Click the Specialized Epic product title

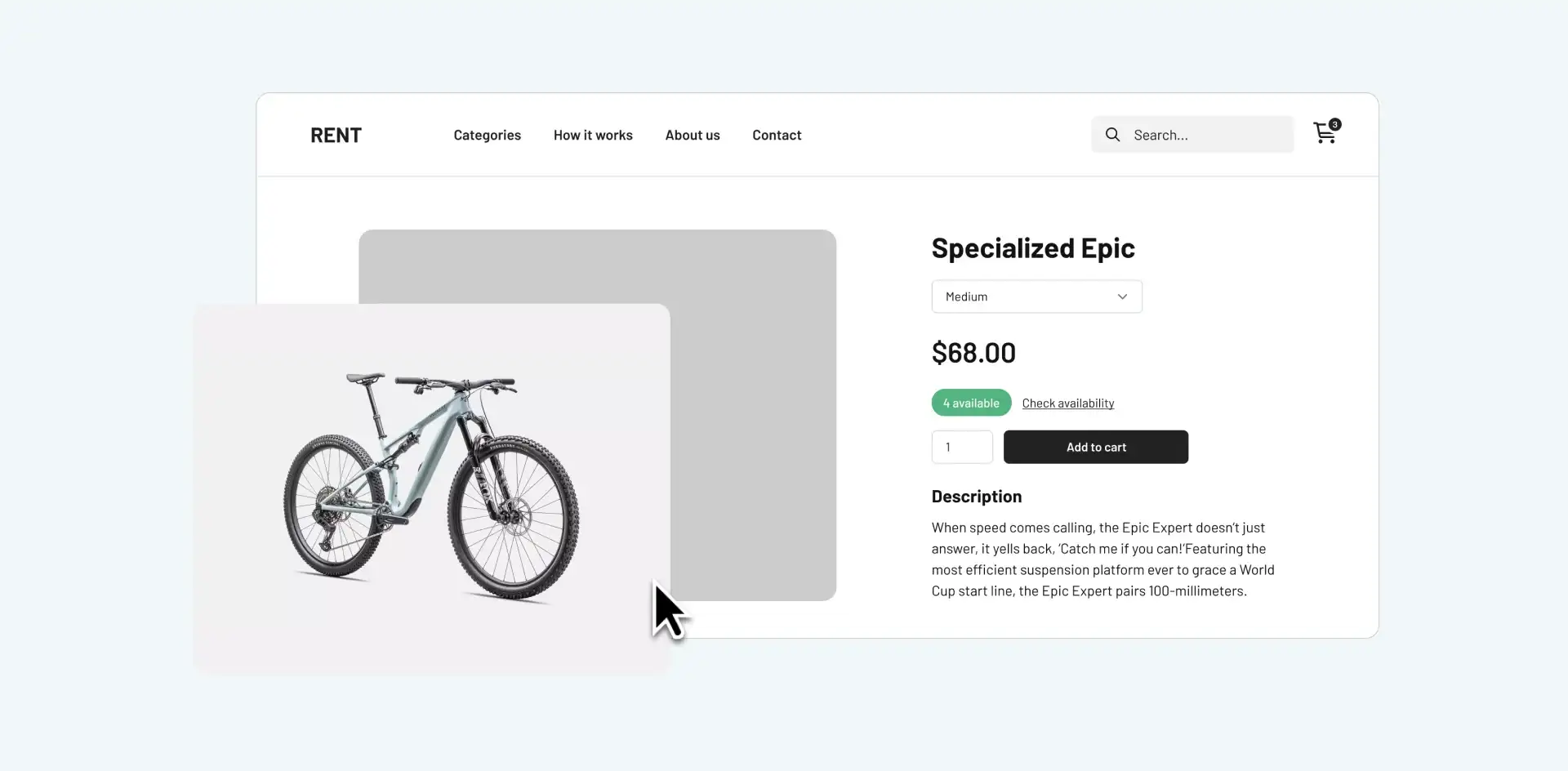[x=1032, y=247]
